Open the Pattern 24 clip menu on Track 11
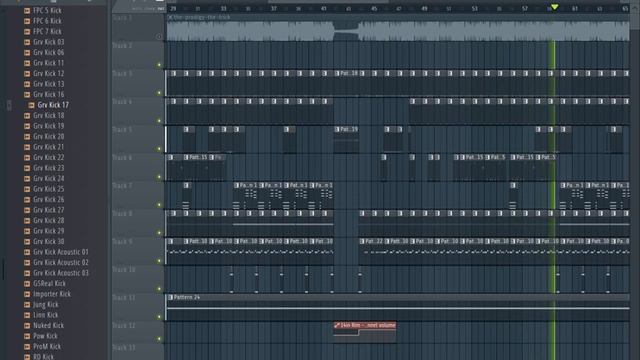This screenshot has height=360, width=640. 171,298
